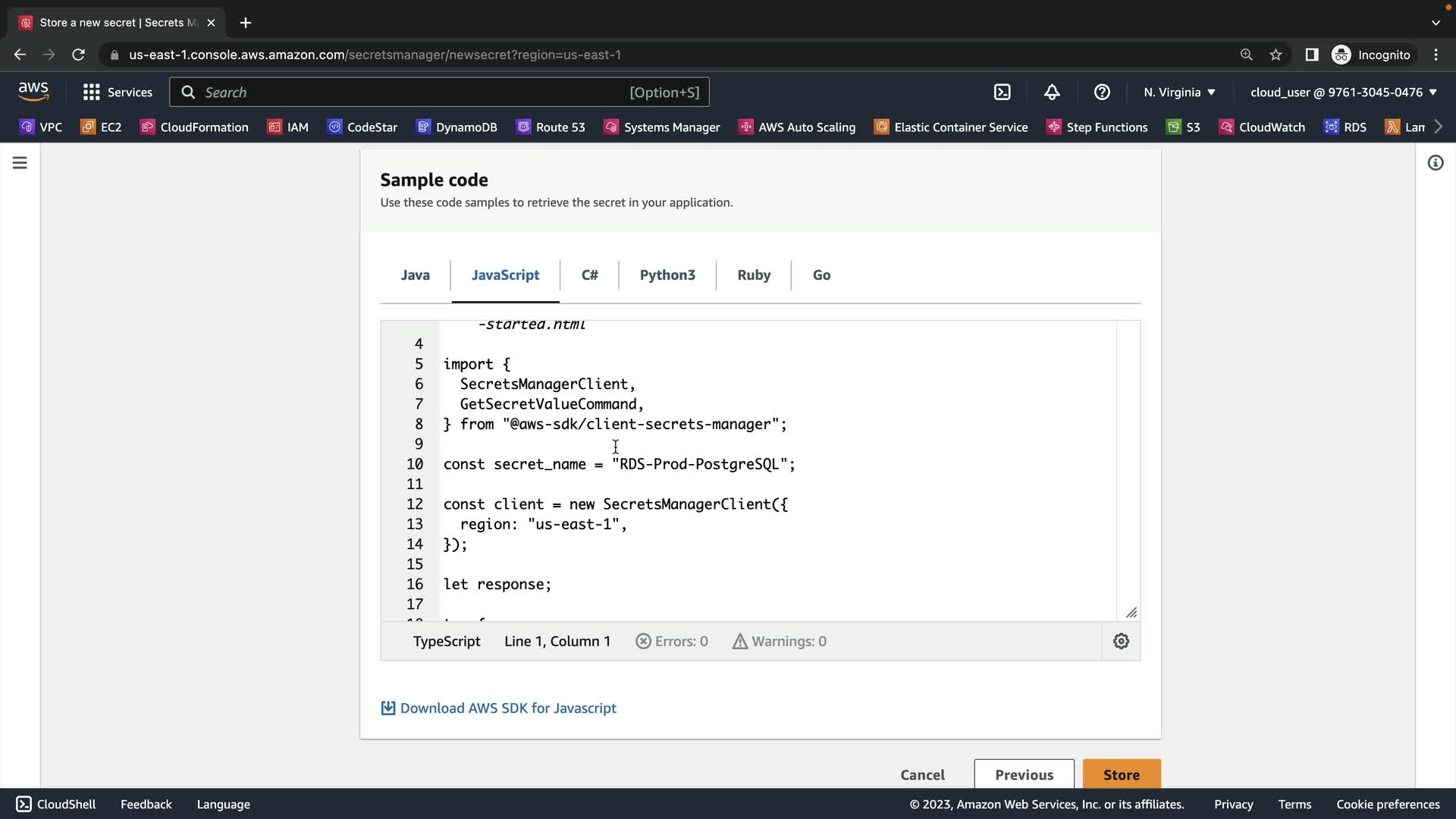Open the DynamoDB shortcut
This screenshot has height=819, width=1456.
point(457,127)
